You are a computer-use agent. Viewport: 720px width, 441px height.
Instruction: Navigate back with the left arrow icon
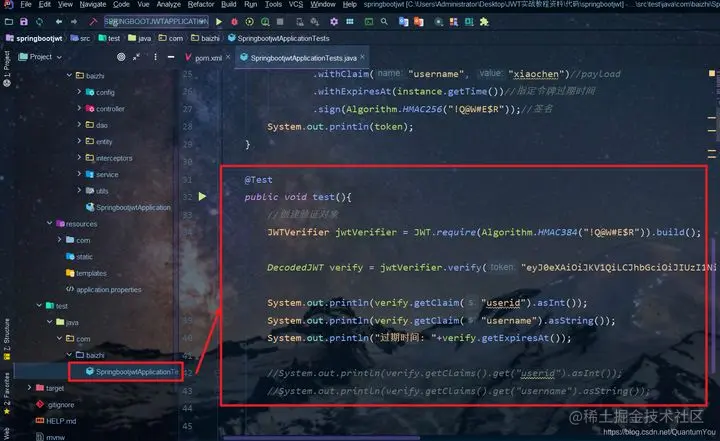click(59, 22)
